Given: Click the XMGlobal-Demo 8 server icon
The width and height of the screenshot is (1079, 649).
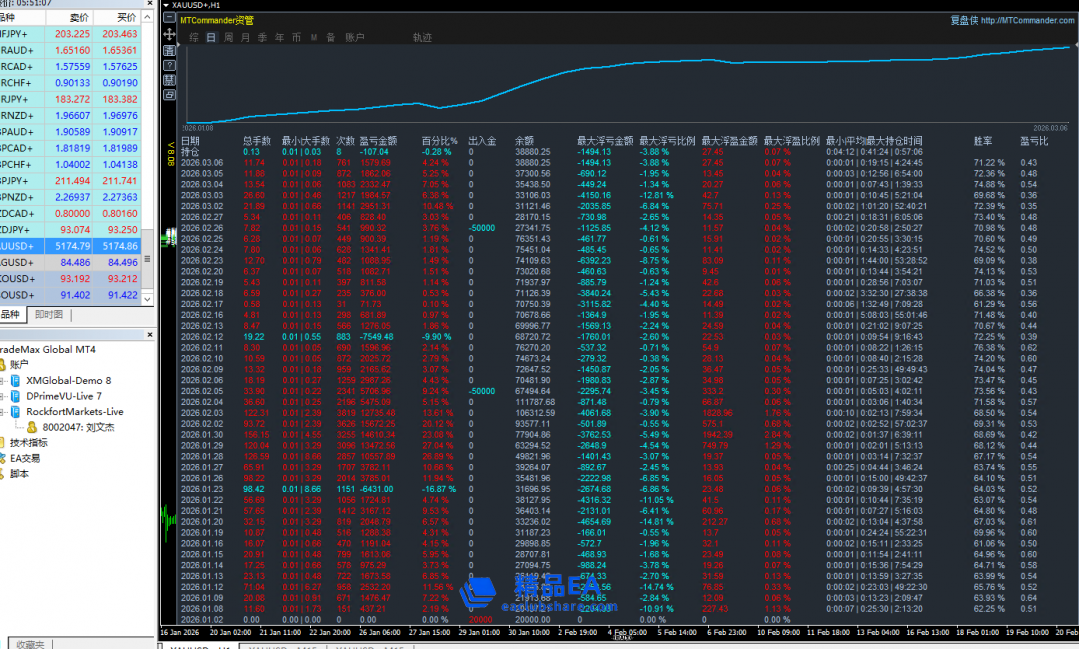Looking at the screenshot, I should 15,381.
